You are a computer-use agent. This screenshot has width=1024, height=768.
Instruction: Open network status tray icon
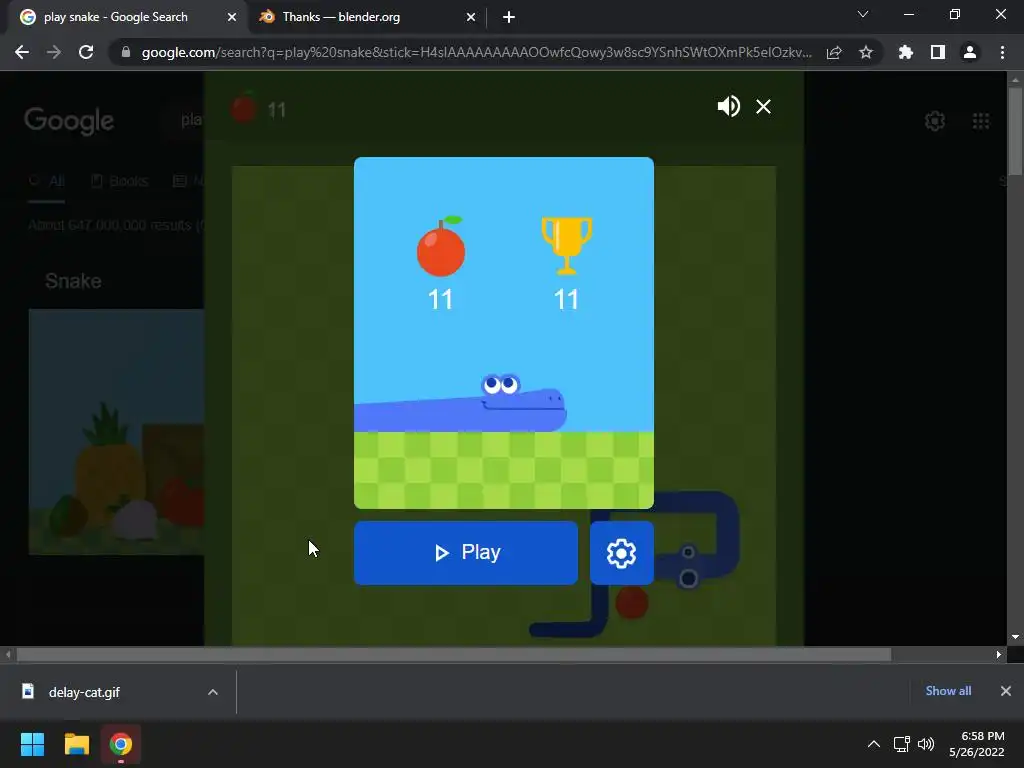[901, 744]
